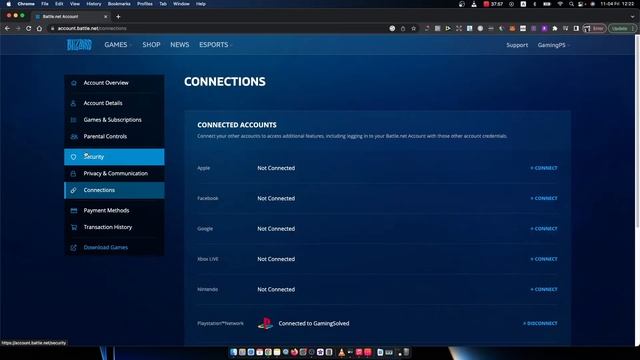Open the Account Overview home icon
The height and width of the screenshot is (360, 640).
click(x=73, y=83)
